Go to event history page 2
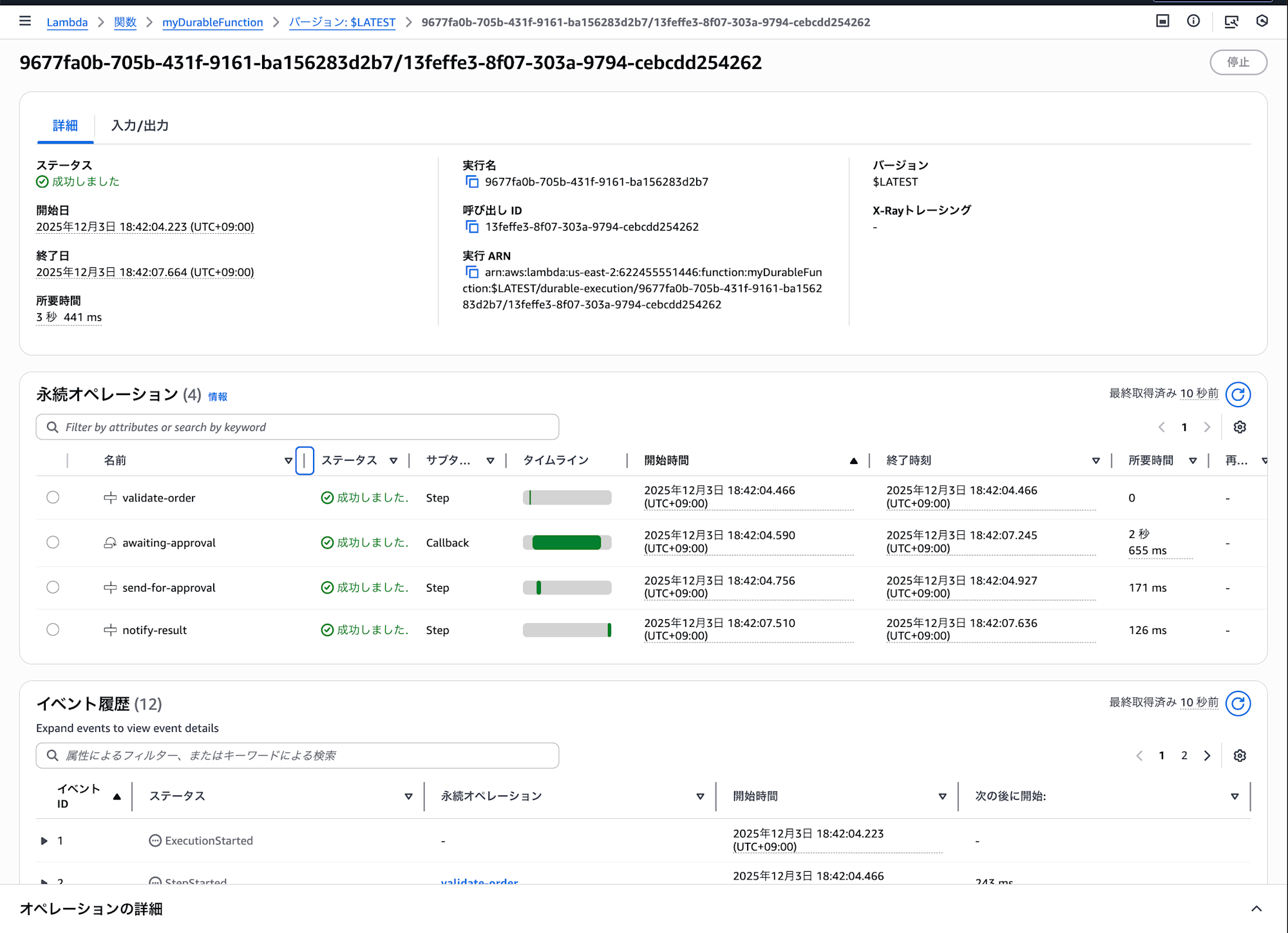Viewport: 1288px width, 933px height. 1184,756
